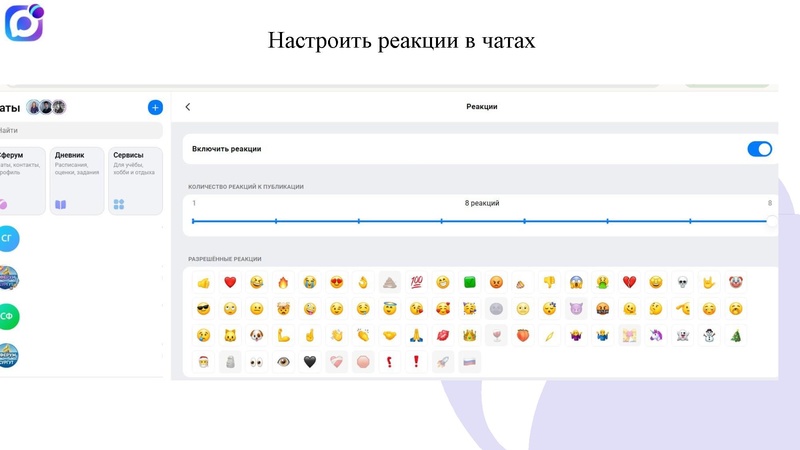Image resolution: width=800 pixels, height=450 pixels.
Task: Toggle the green check mark reaction
Action: point(469,282)
